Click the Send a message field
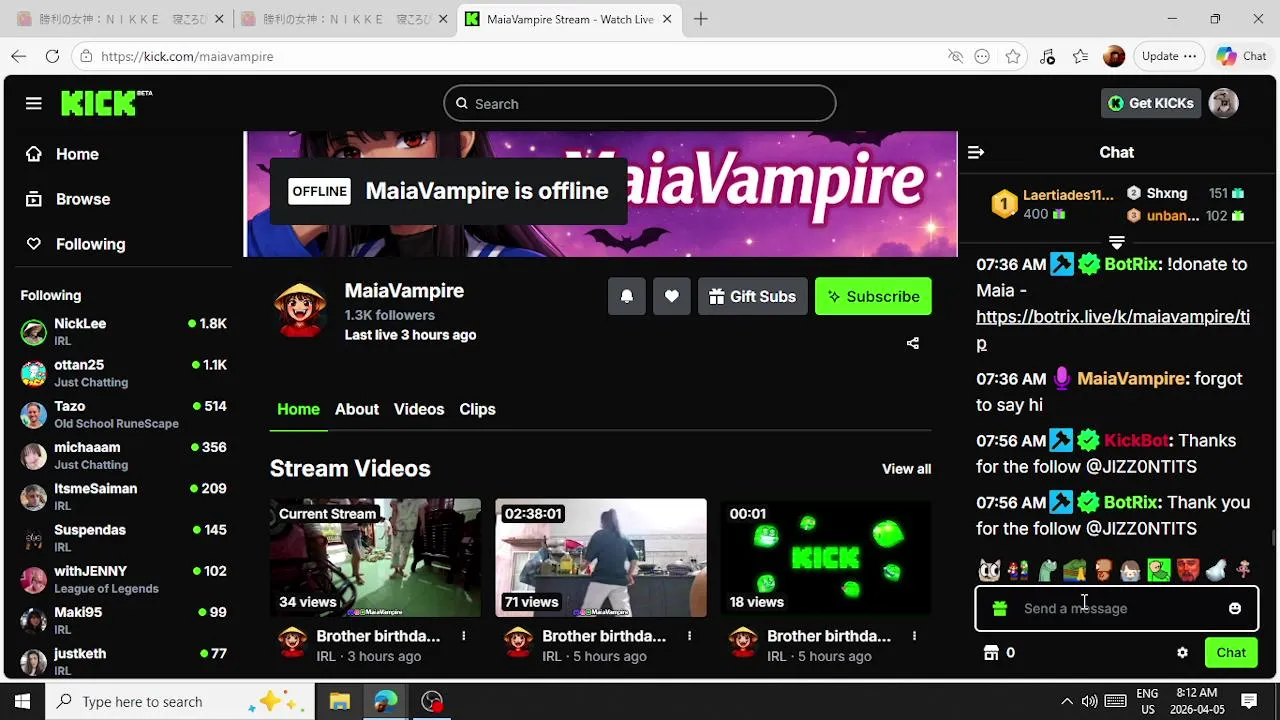 point(1116,608)
